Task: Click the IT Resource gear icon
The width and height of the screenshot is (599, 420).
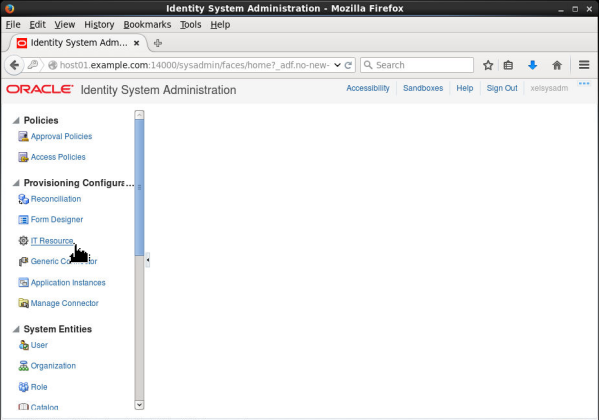Action: [23, 241]
